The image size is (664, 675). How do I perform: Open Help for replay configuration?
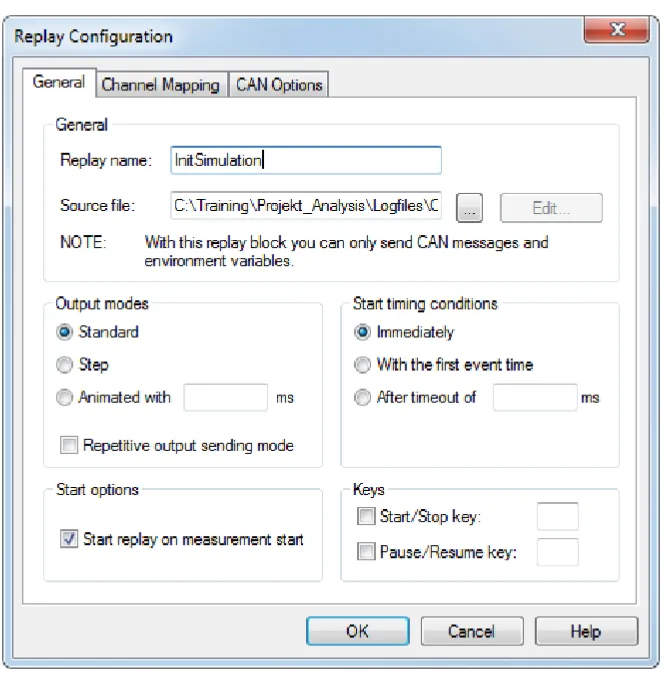coord(586,631)
